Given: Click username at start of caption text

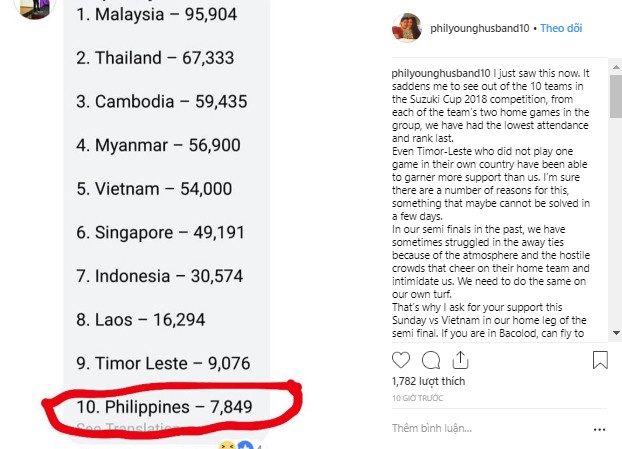Looking at the screenshot, I should 441,73.
